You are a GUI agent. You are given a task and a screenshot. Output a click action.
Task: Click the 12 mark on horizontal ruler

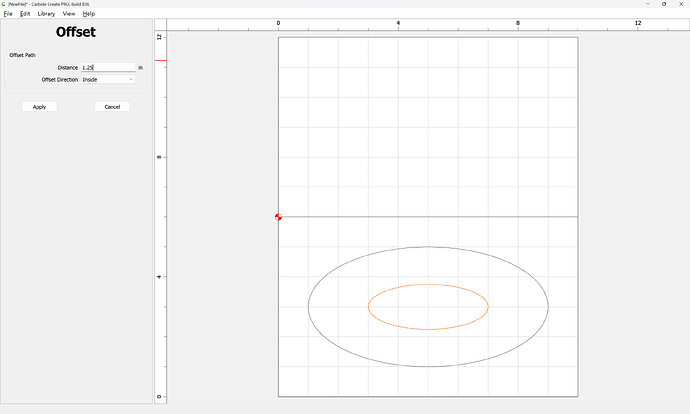click(x=638, y=22)
